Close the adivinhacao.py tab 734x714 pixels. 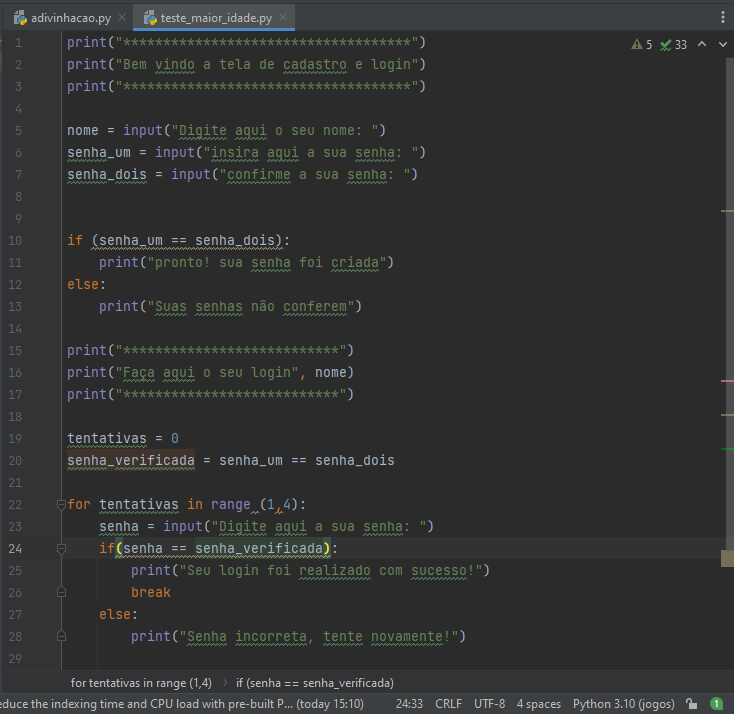pos(122,17)
